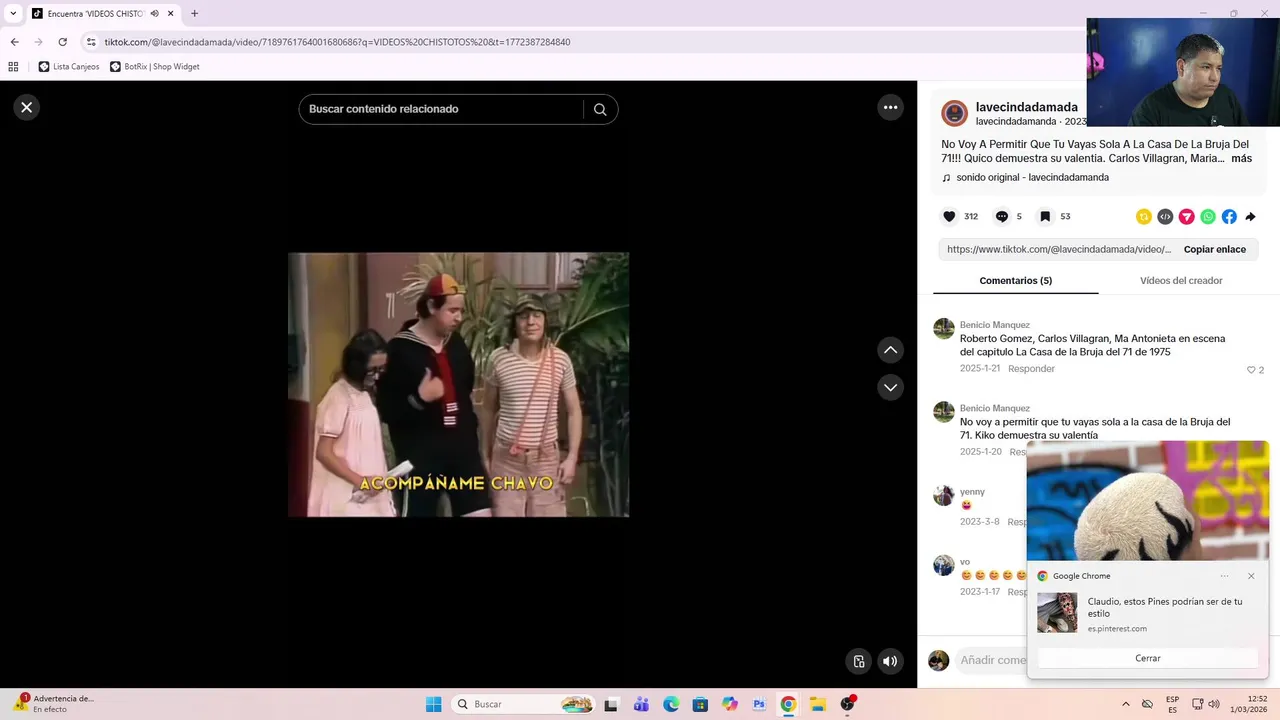Click taskbar Buscar search box
The height and width of the screenshot is (720, 1280).
tap(523, 704)
